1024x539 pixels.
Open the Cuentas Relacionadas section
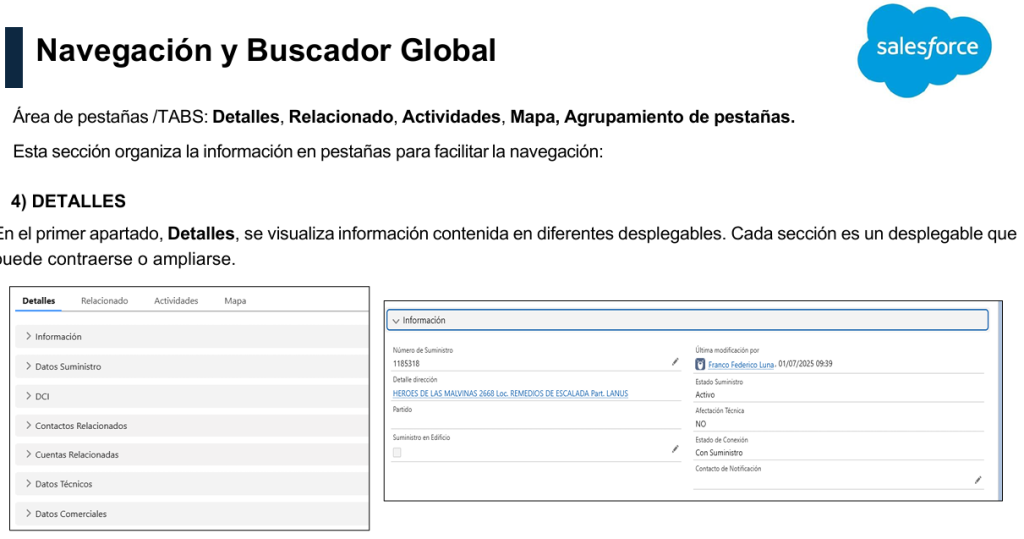coord(76,455)
